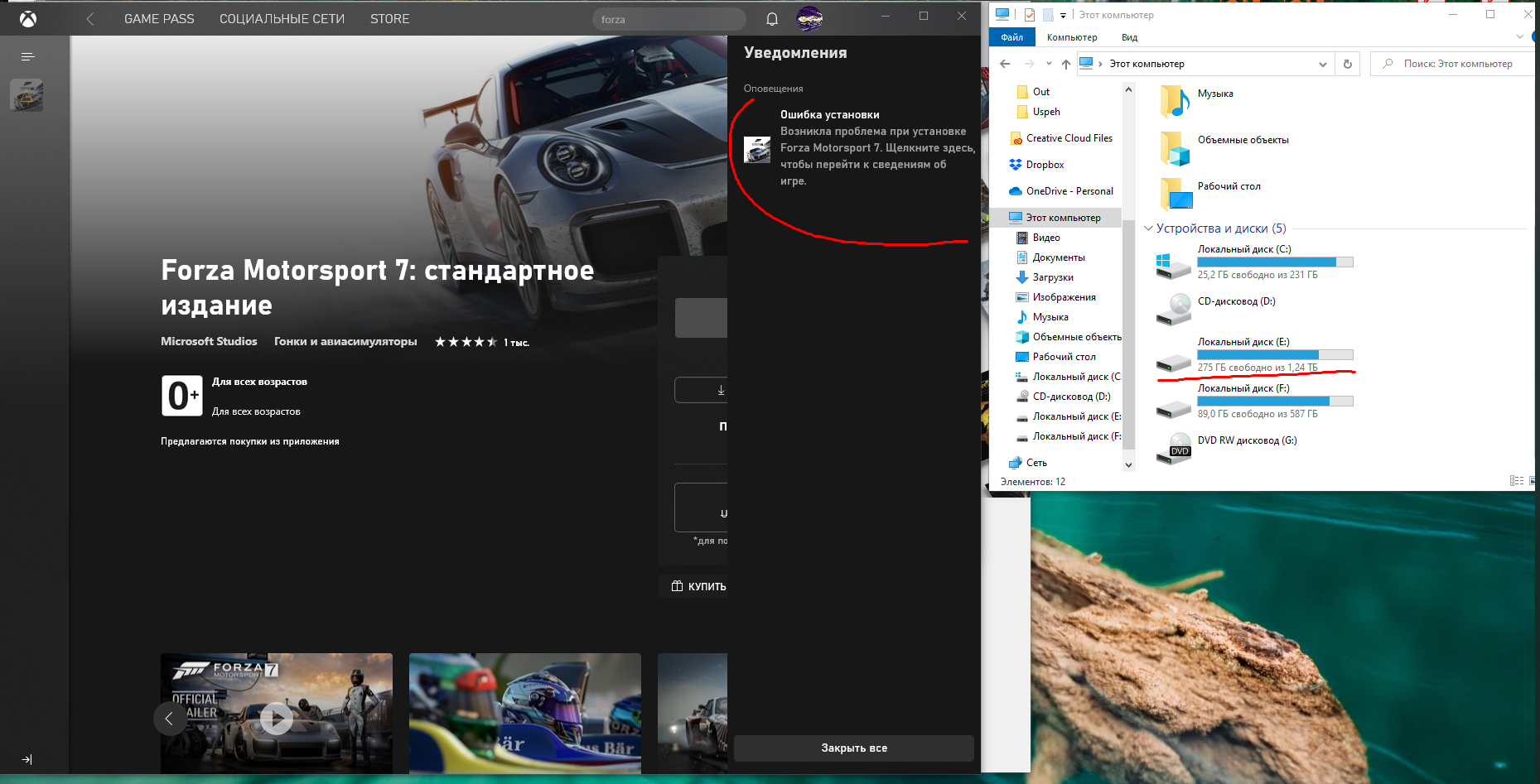1540x784 pixels.
Task: Play the Forza 7 official trailer
Action: click(277, 718)
